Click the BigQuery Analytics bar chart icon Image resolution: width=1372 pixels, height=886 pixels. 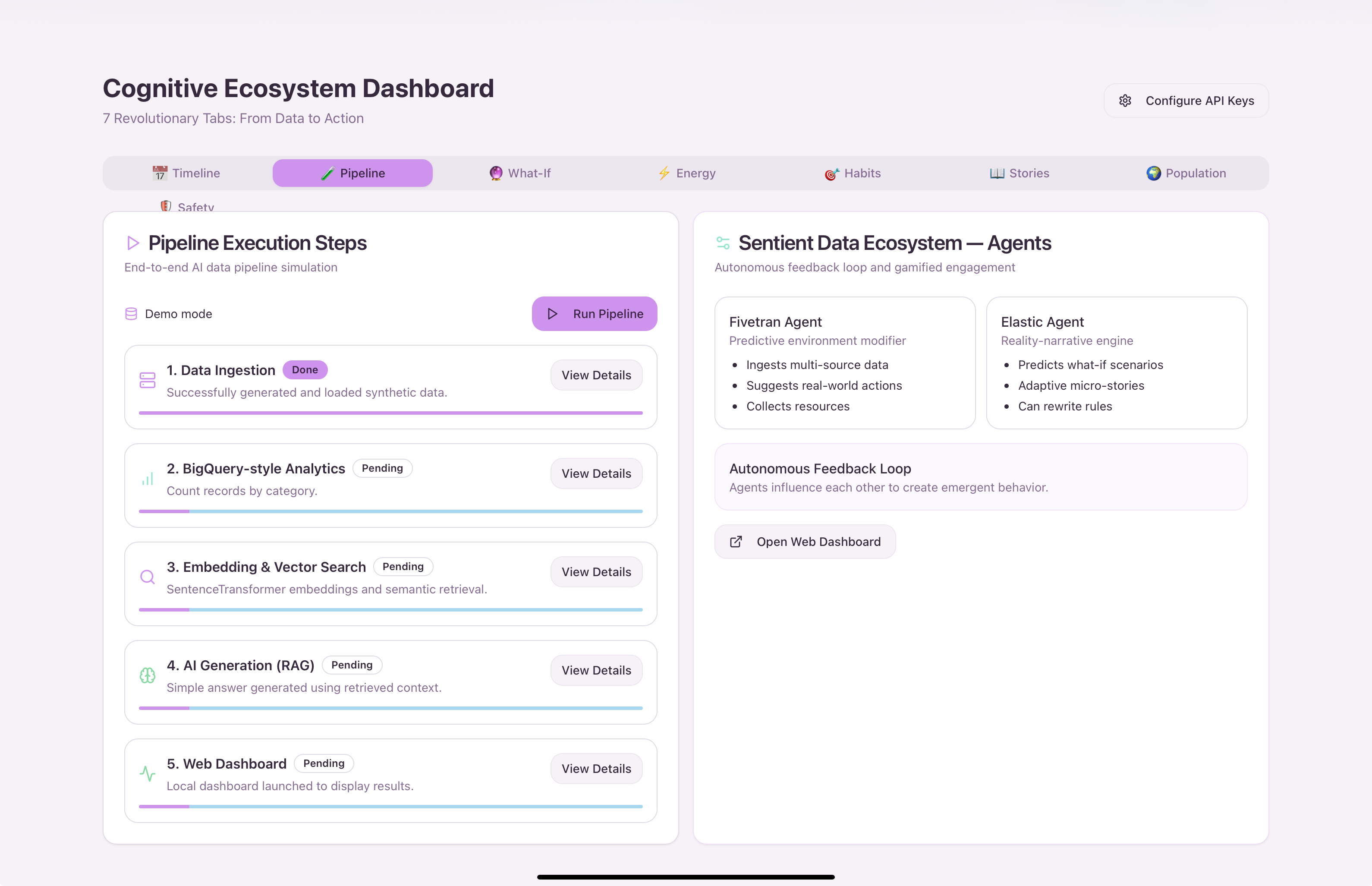click(147, 479)
